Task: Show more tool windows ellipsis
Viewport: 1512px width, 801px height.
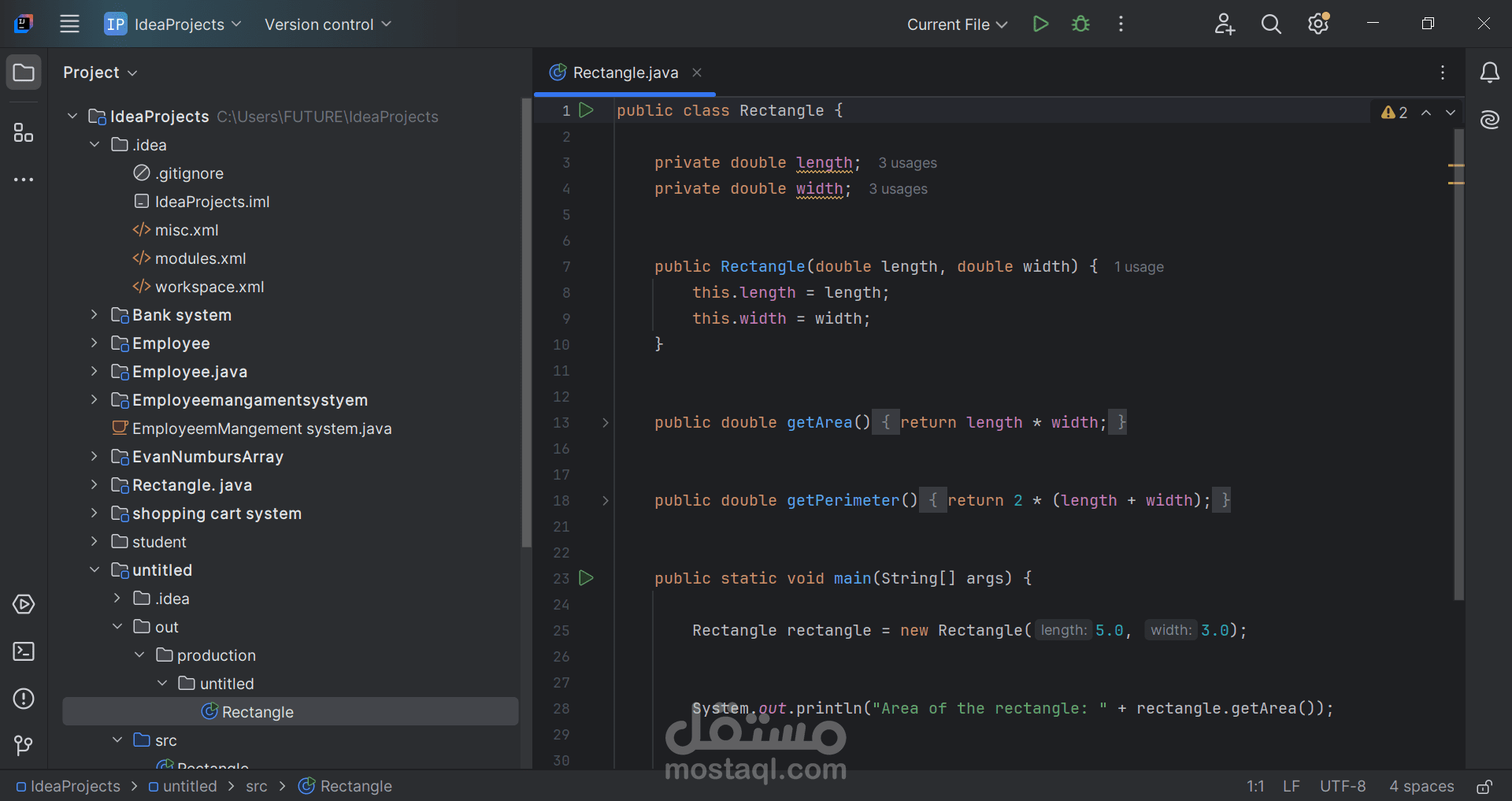Action: click(24, 180)
